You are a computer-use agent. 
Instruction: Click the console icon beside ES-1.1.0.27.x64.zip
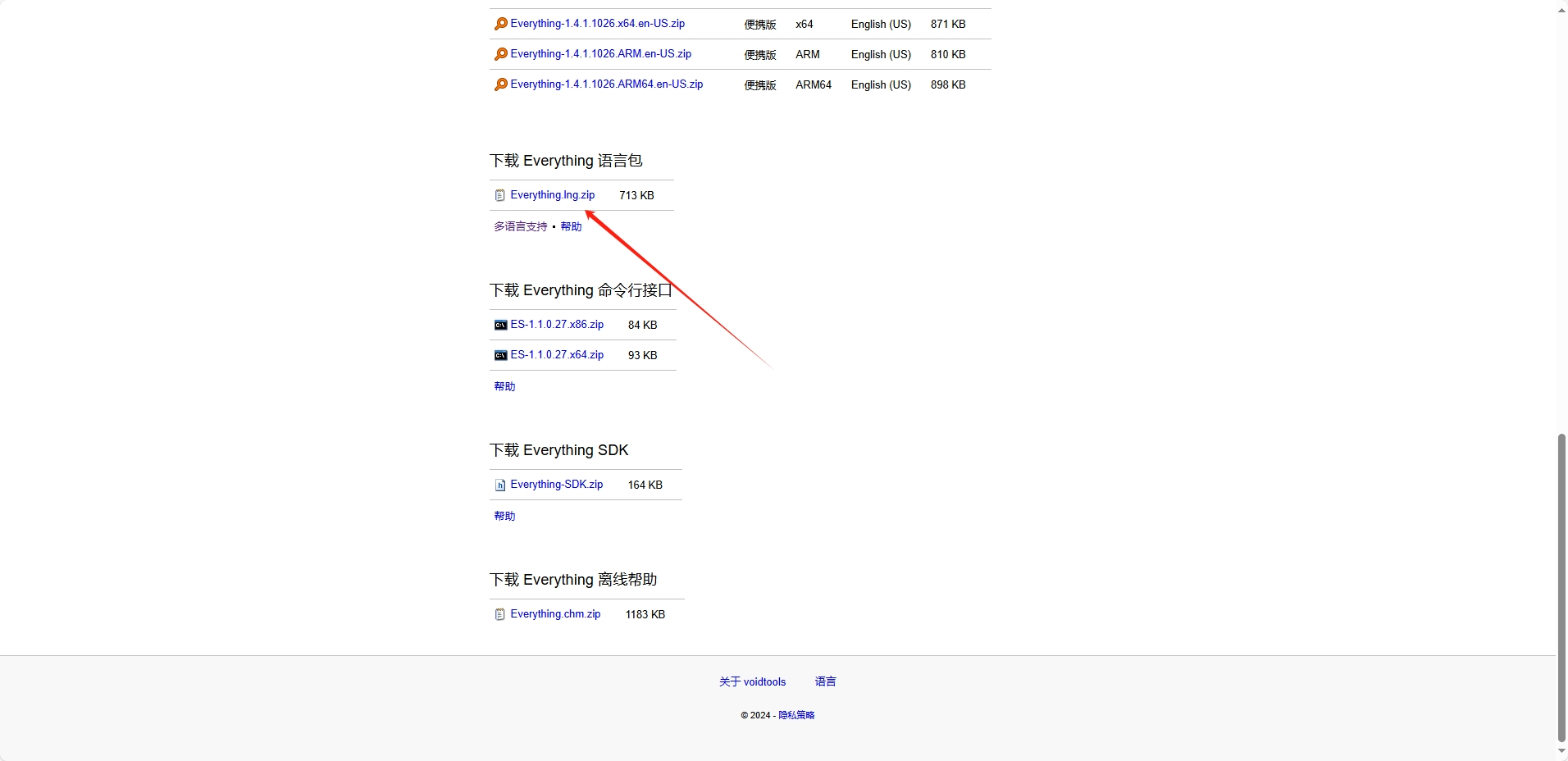(x=500, y=355)
